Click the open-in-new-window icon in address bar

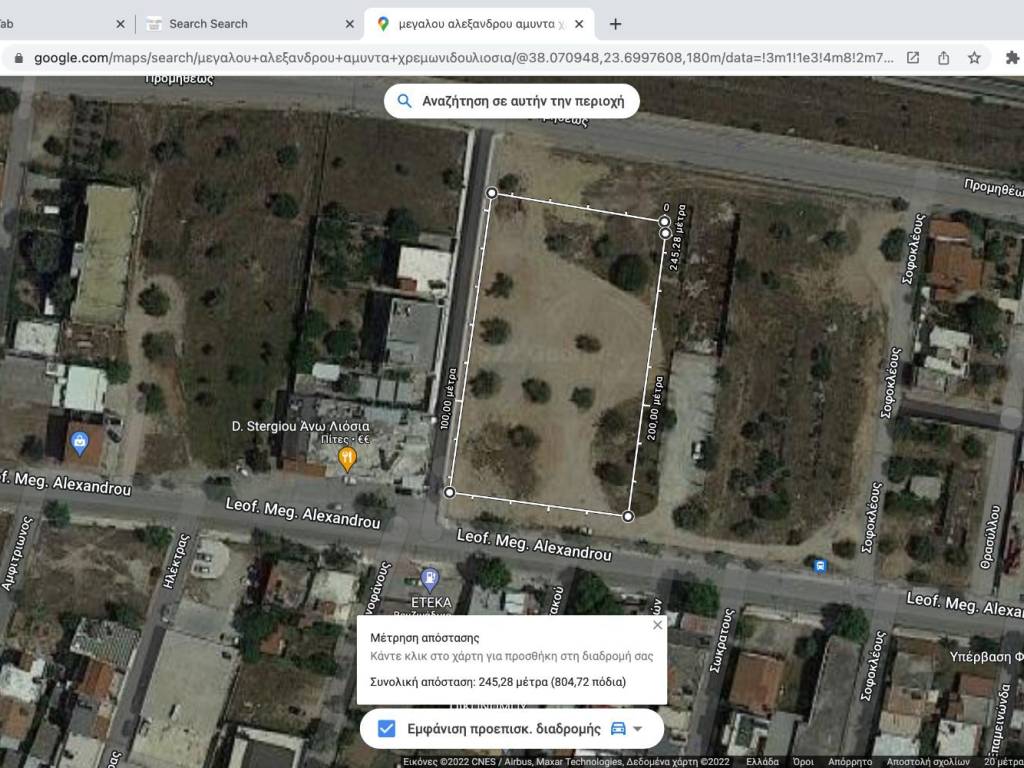913,57
